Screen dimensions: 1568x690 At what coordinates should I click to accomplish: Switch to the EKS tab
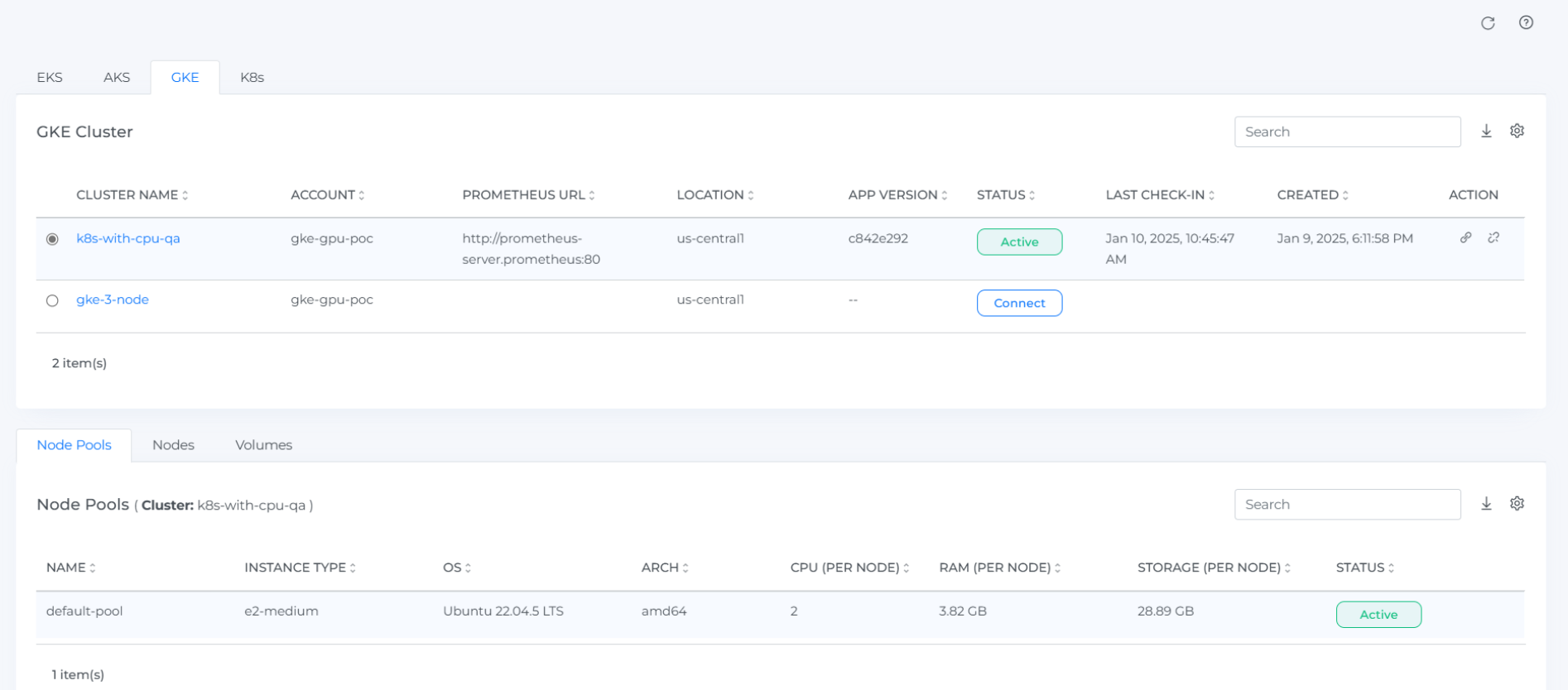50,77
